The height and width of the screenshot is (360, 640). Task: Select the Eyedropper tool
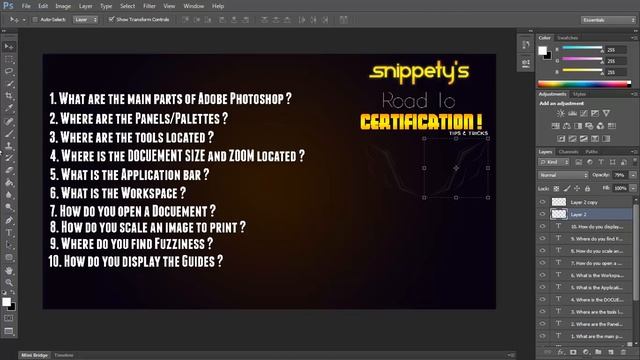tap(9, 108)
